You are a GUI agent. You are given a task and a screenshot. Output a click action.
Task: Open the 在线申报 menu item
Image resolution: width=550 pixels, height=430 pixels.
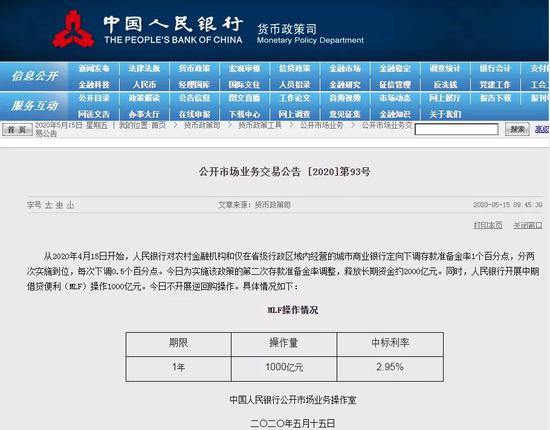tap(194, 114)
